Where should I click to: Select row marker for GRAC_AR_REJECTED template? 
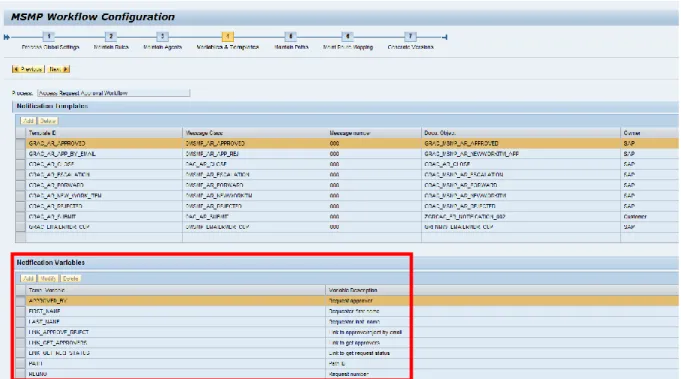tap(20, 206)
